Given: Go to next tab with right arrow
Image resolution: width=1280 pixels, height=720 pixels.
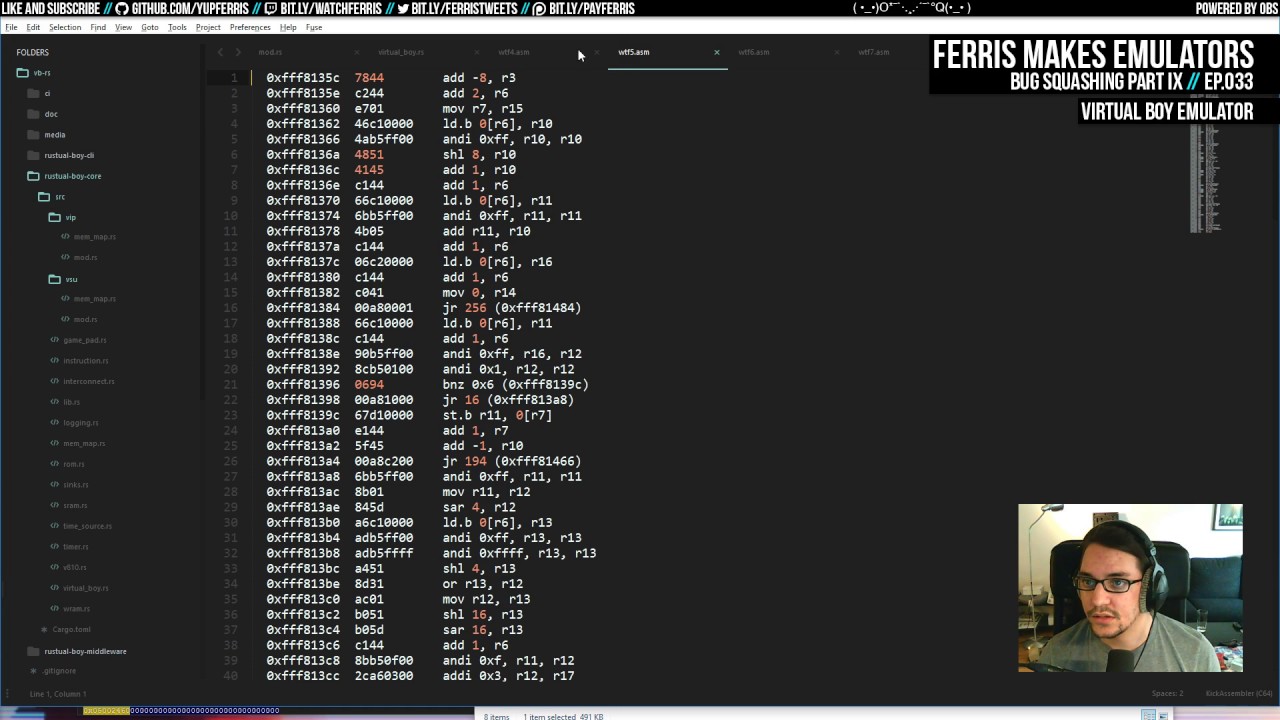Looking at the screenshot, I should tap(238, 52).
